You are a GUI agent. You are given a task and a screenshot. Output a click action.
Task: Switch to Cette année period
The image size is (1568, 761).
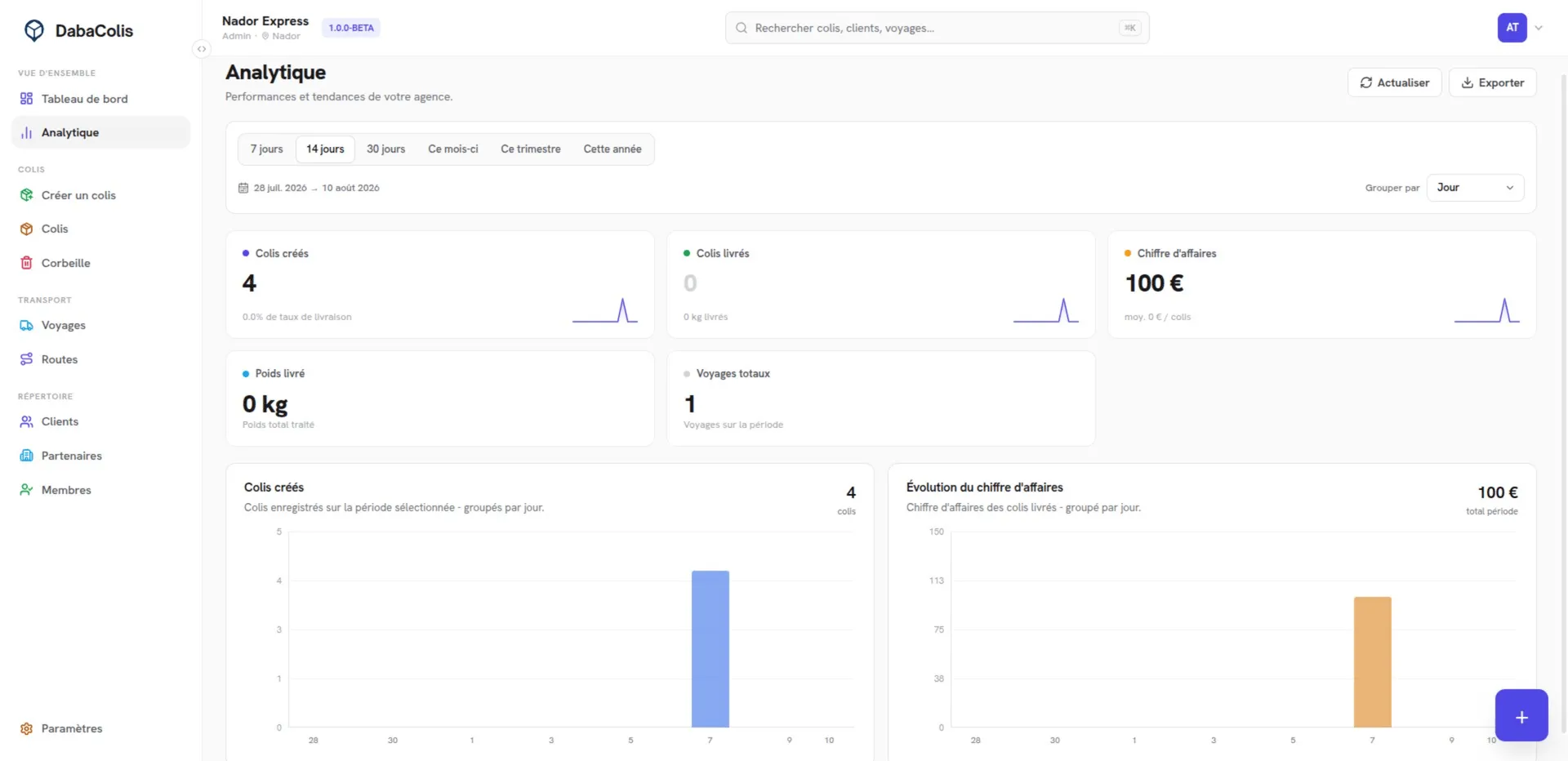612,149
